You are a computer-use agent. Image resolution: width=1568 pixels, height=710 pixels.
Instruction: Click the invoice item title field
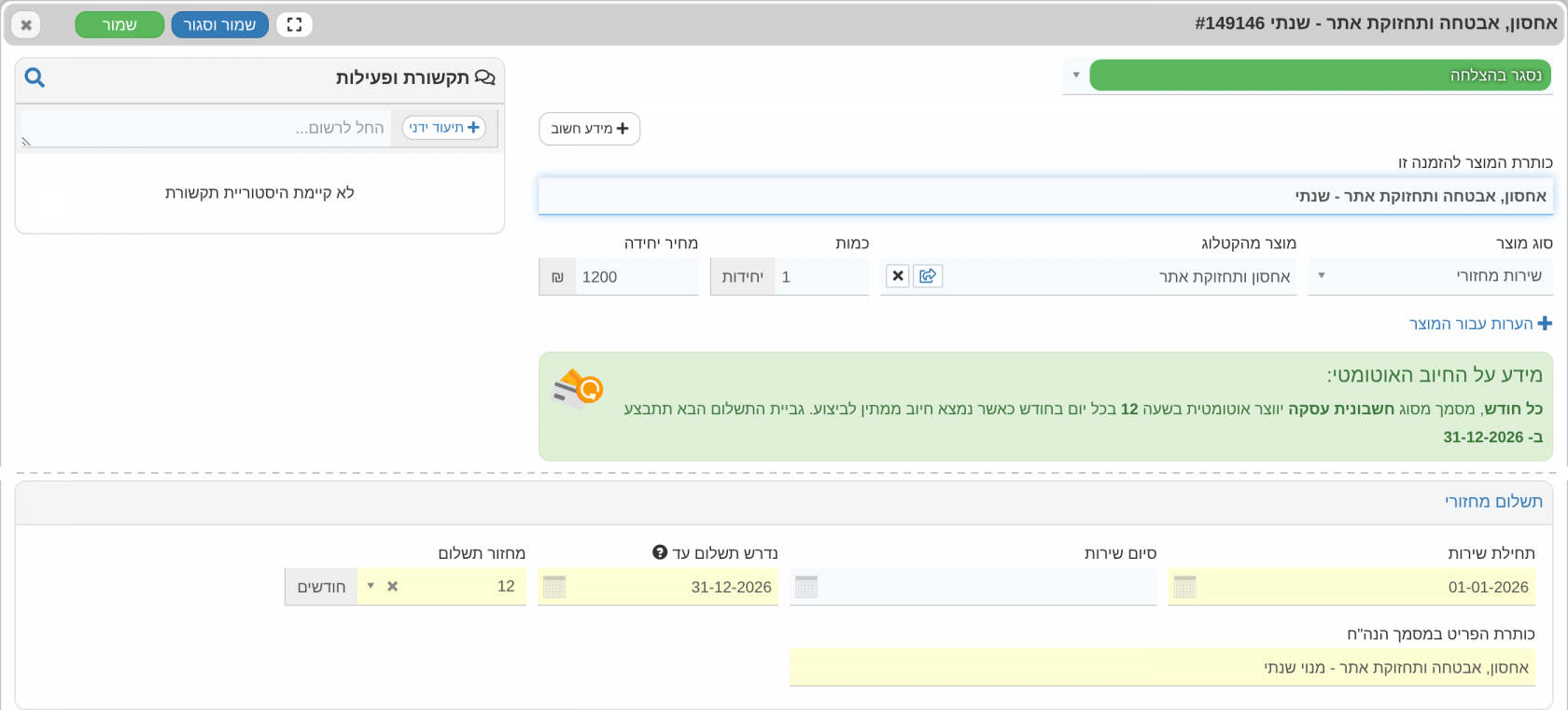tap(1162, 668)
